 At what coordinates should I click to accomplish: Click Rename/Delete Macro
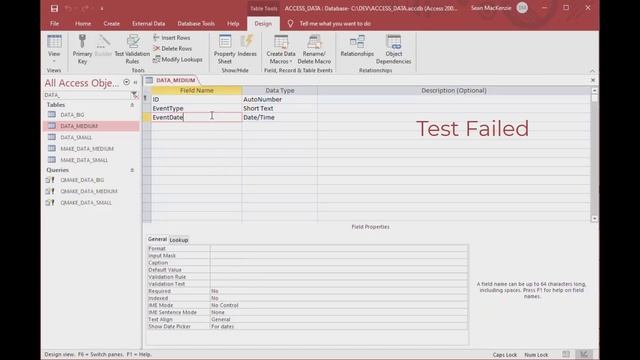click(314, 49)
